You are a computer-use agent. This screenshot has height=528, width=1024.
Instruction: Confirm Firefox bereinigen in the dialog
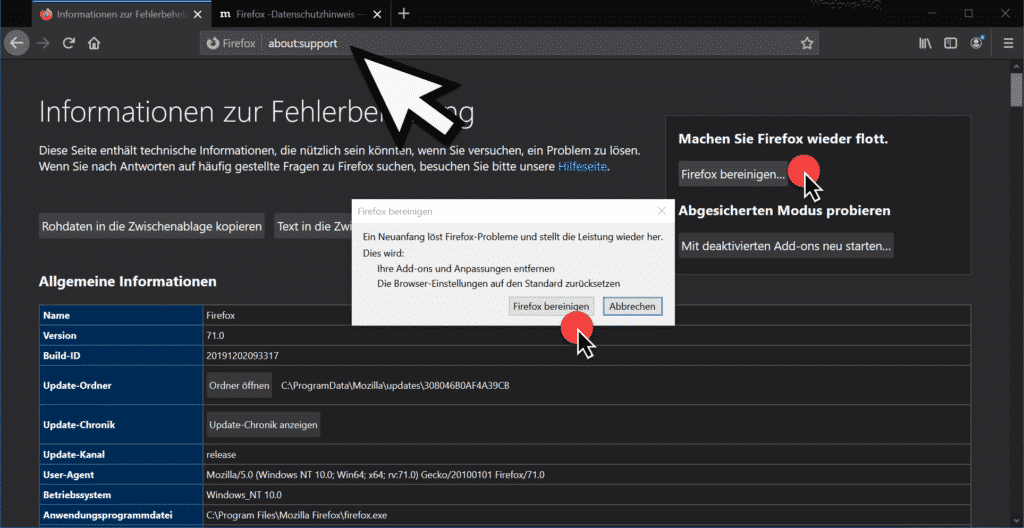tap(552, 306)
